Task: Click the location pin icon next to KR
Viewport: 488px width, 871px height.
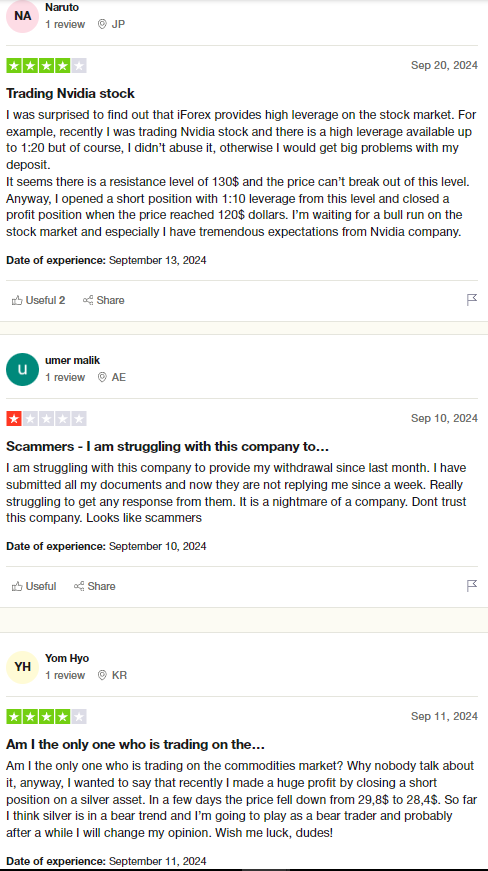Action: 102,675
